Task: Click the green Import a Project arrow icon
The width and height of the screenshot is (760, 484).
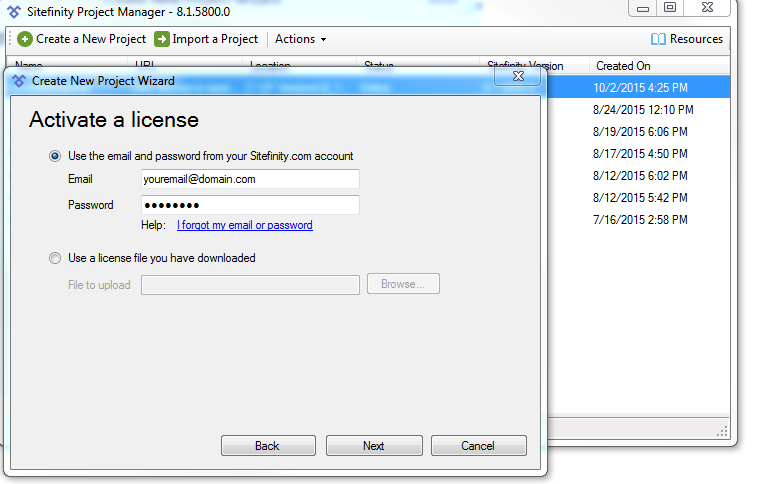Action: tap(162, 39)
